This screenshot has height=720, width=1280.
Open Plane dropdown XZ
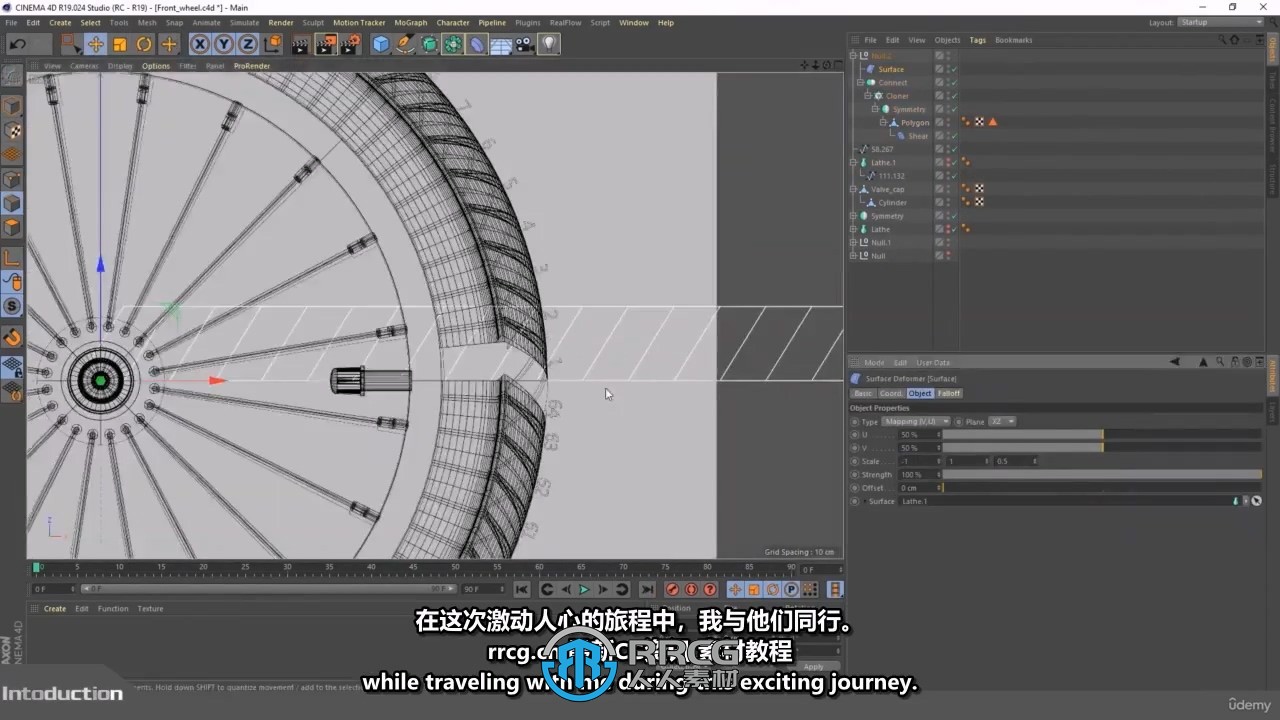point(1001,422)
